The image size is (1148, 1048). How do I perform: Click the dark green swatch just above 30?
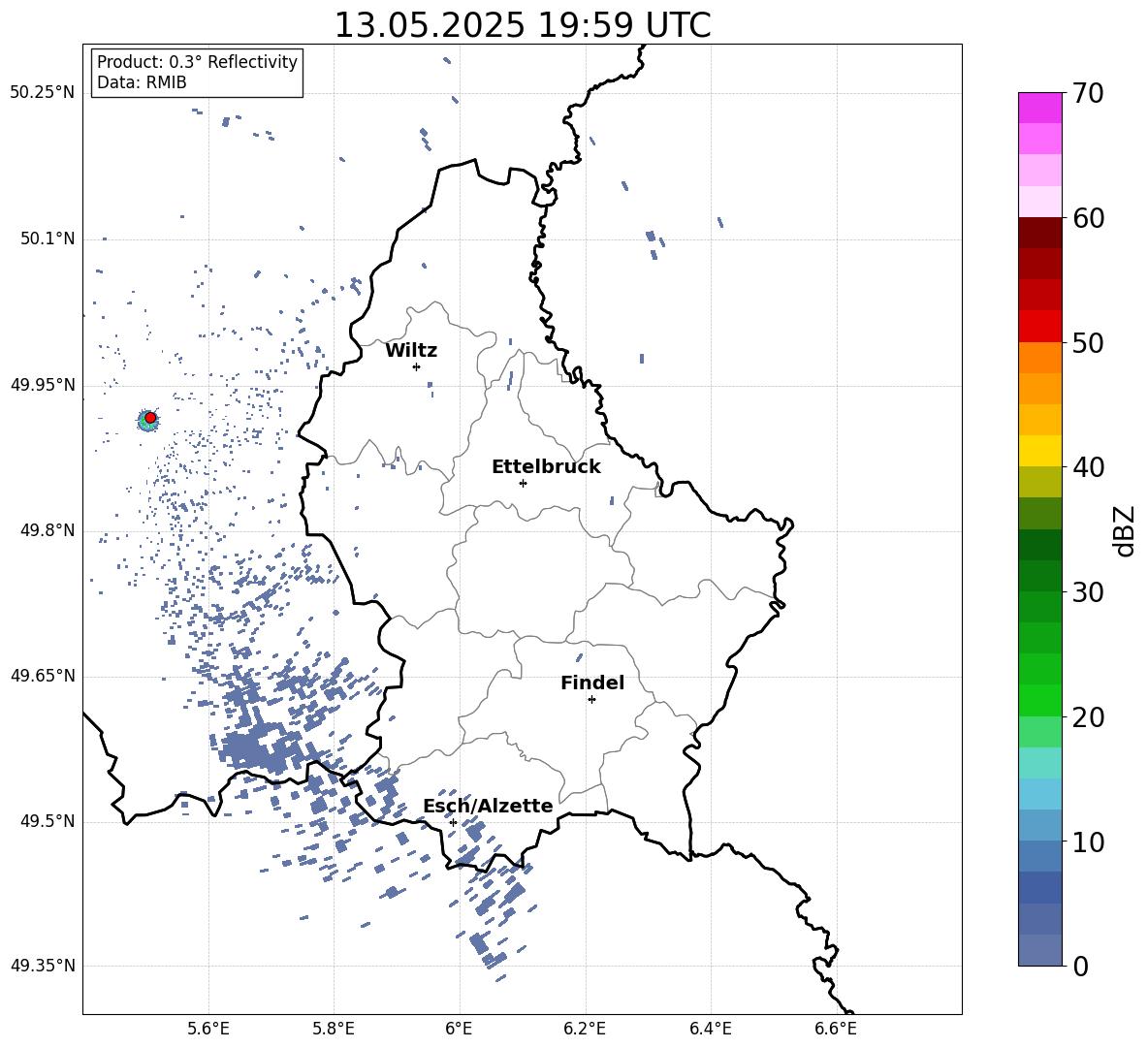point(1040,576)
